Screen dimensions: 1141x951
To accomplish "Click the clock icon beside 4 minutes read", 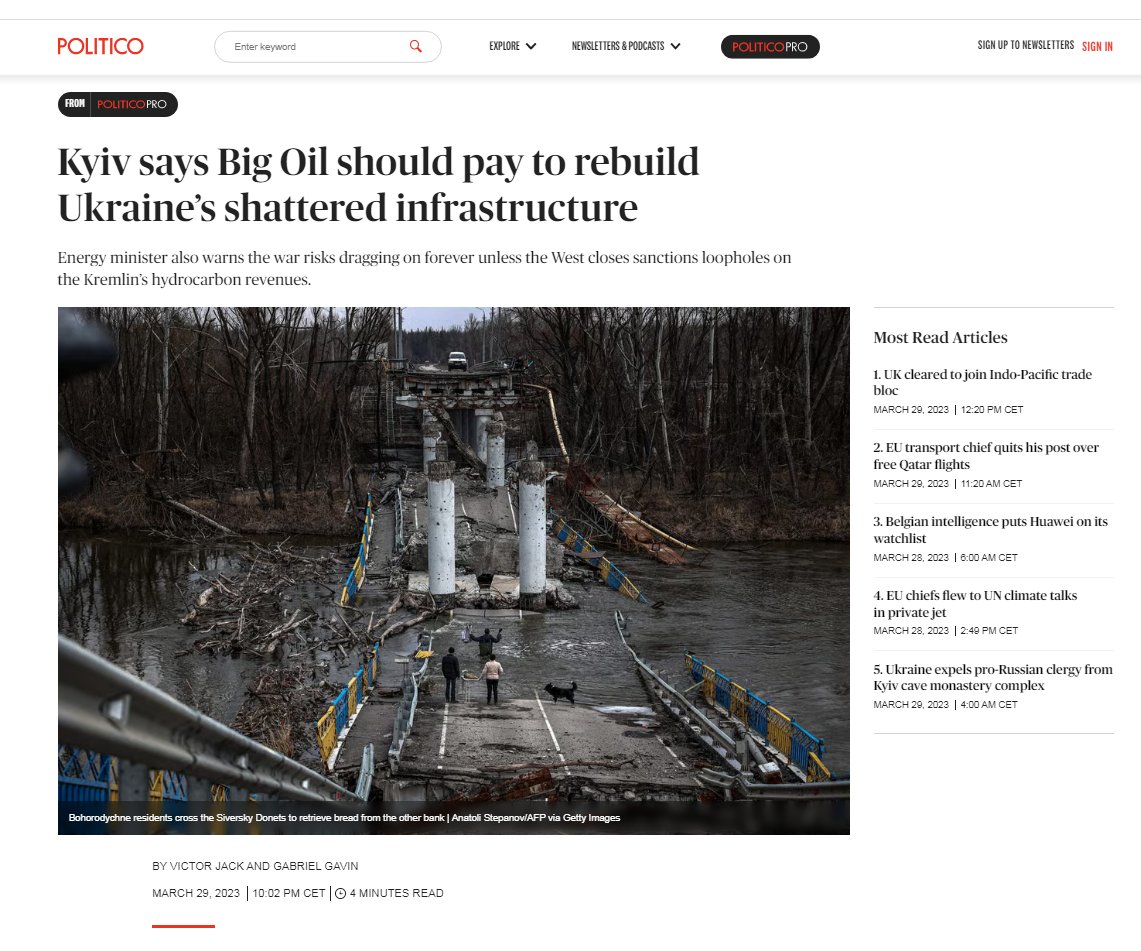I will pos(340,894).
